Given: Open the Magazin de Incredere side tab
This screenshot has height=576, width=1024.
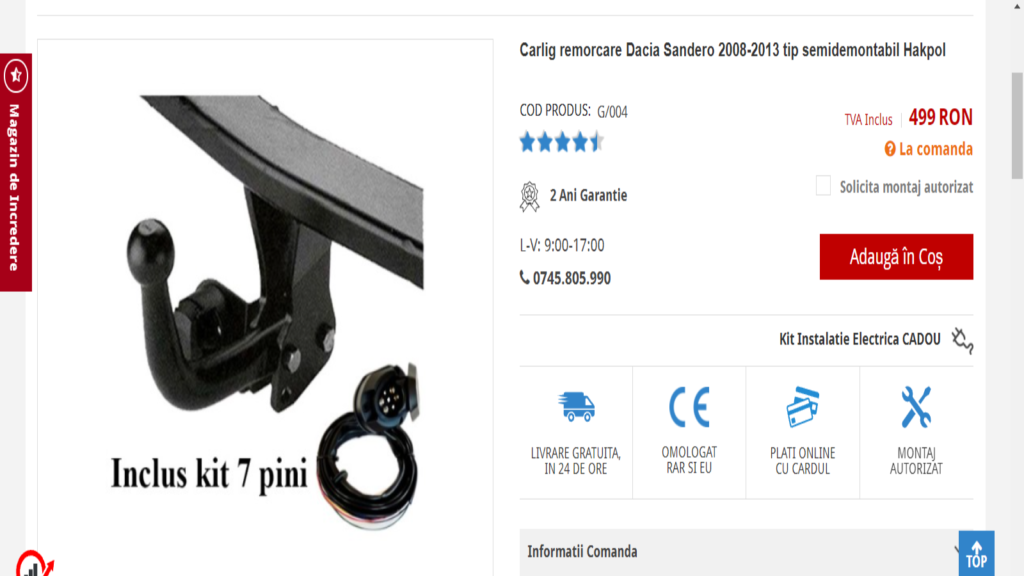Looking at the screenshot, I should 16,172.
